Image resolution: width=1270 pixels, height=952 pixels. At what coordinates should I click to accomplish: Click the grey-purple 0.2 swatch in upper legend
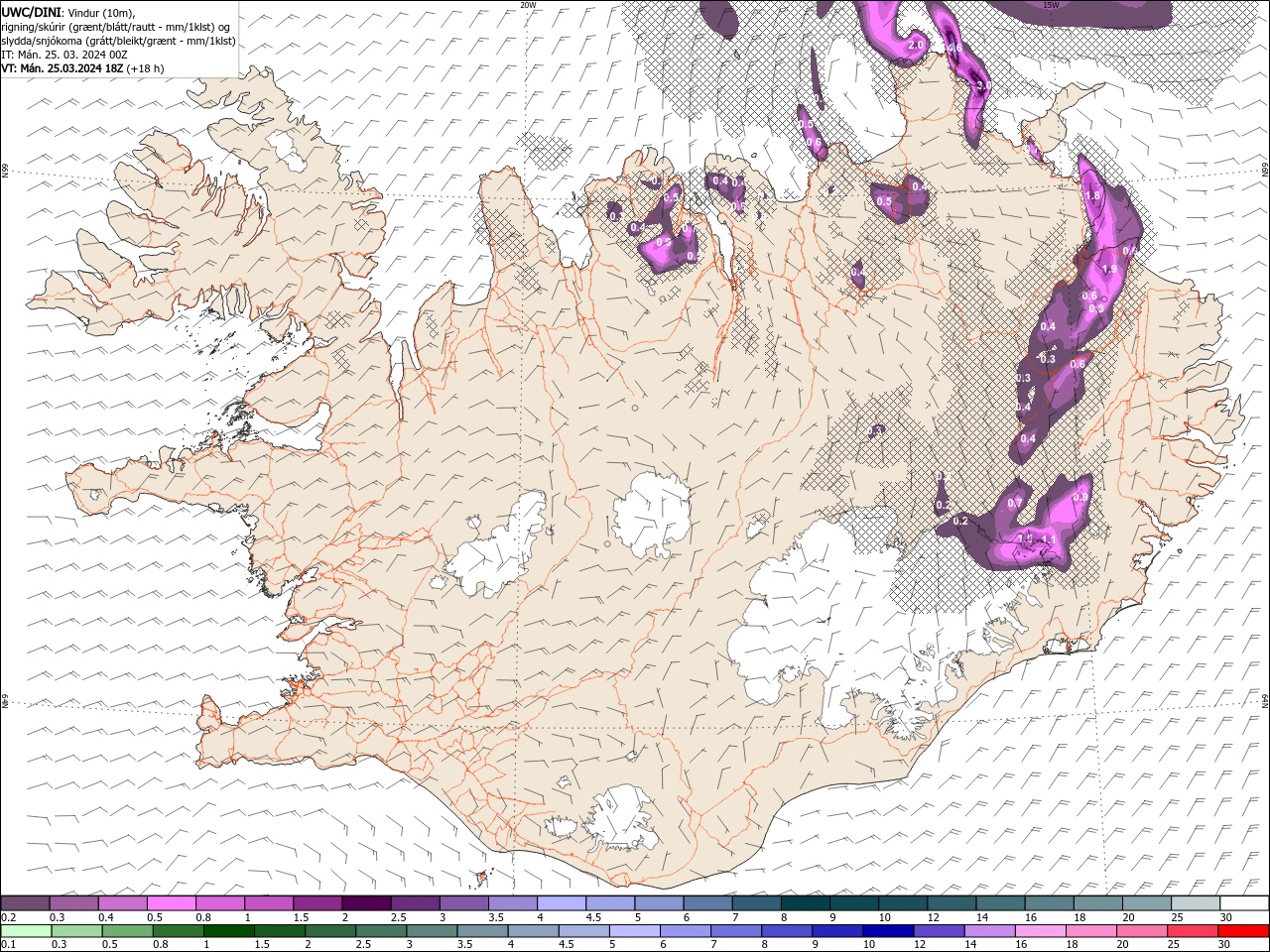point(25,903)
